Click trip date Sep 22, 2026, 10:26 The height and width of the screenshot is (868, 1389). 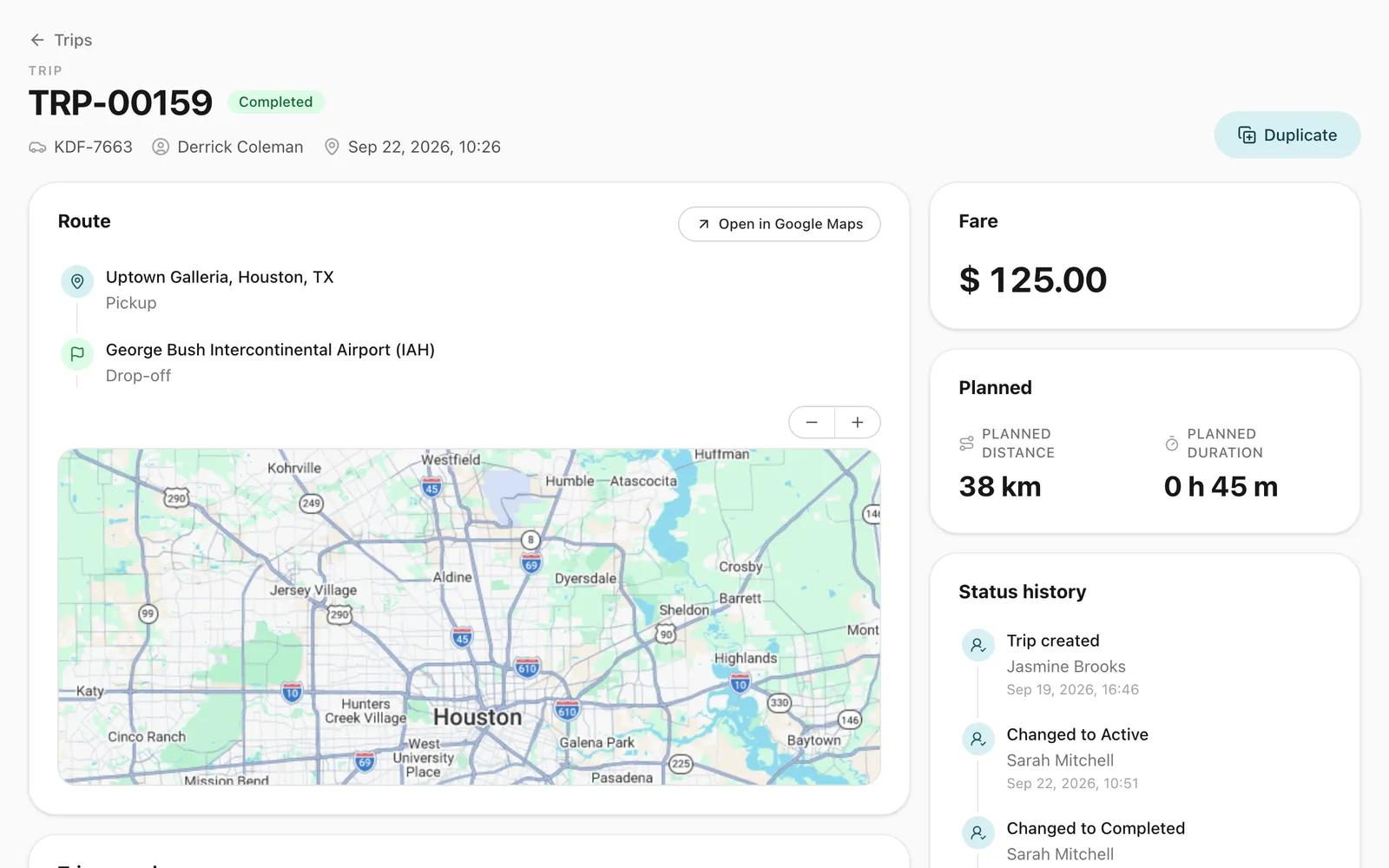pyautogui.click(x=425, y=147)
